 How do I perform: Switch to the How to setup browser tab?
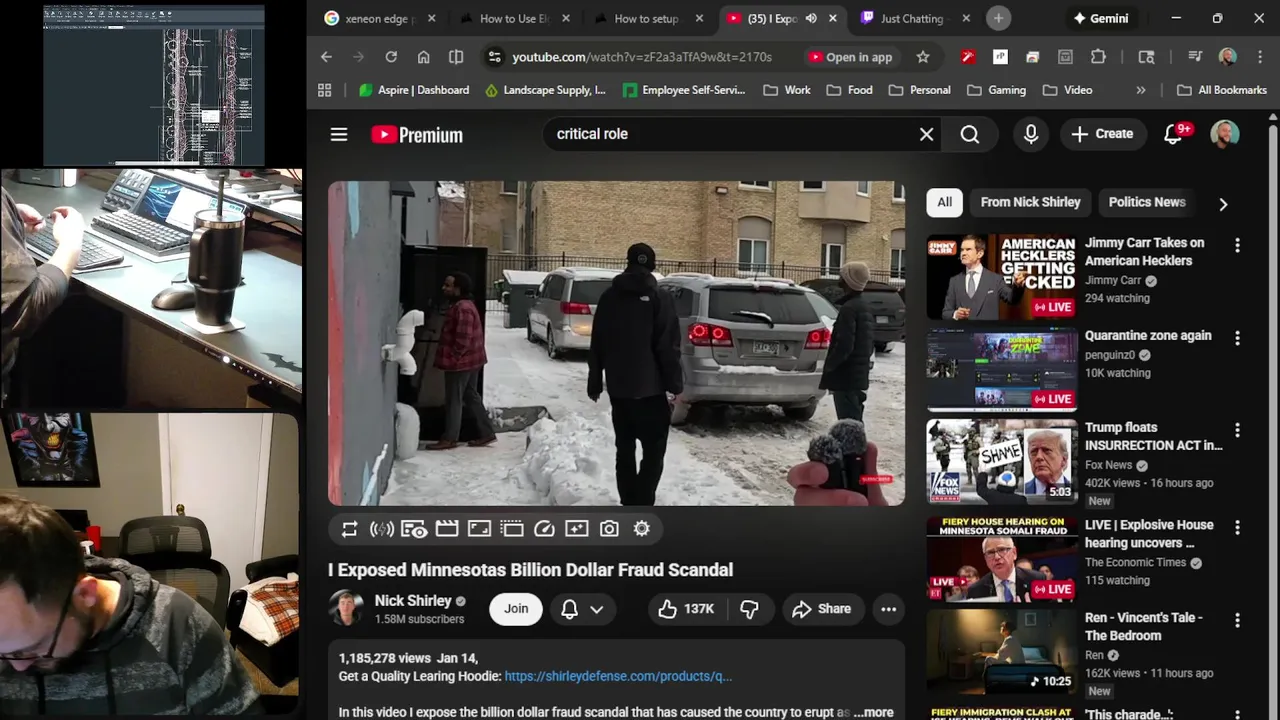click(647, 18)
